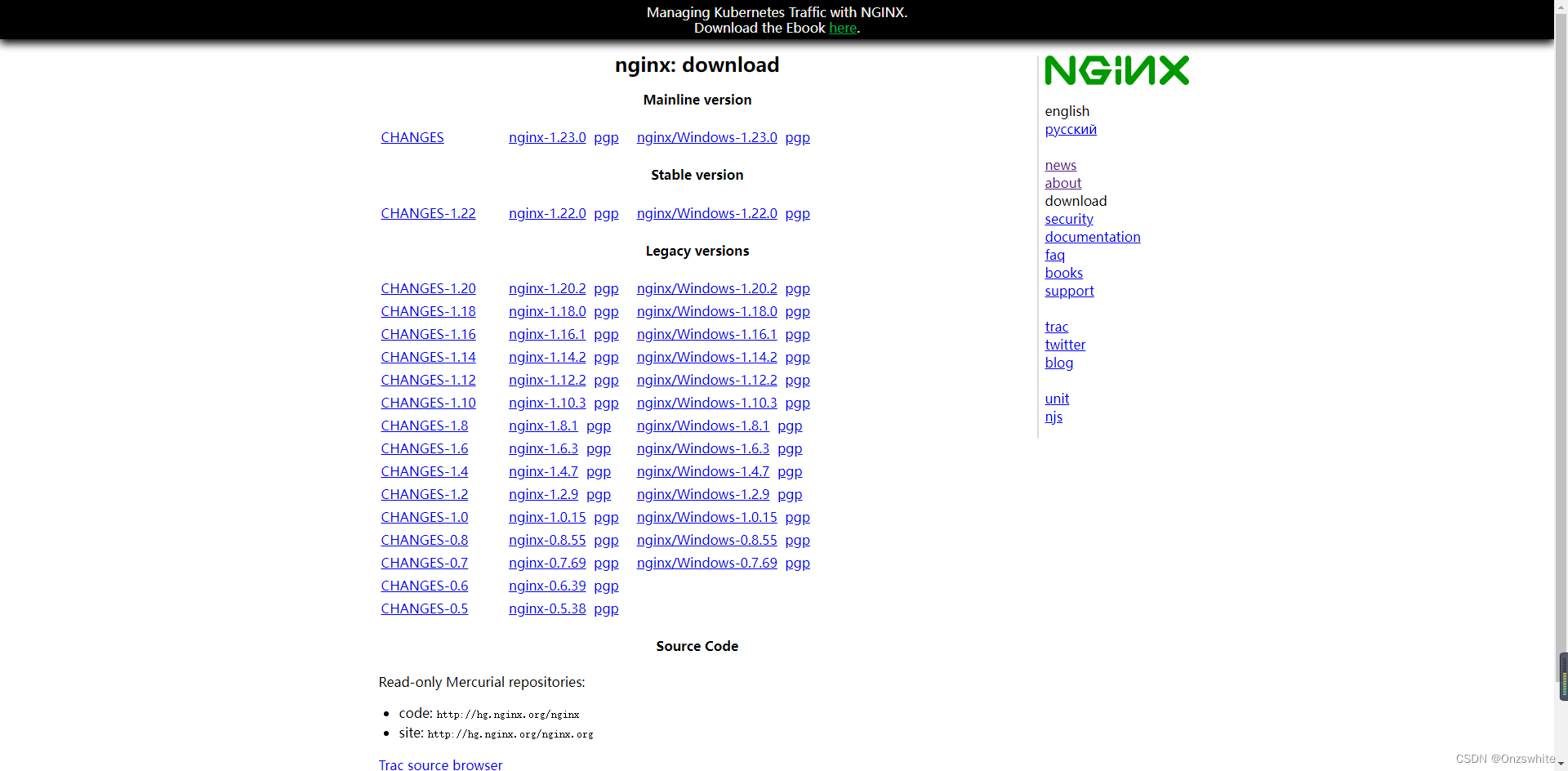Viewport: 1568px width, 771px height.
Task: Open CHANGES-1.2 link
Action: (x=425, y=494)
